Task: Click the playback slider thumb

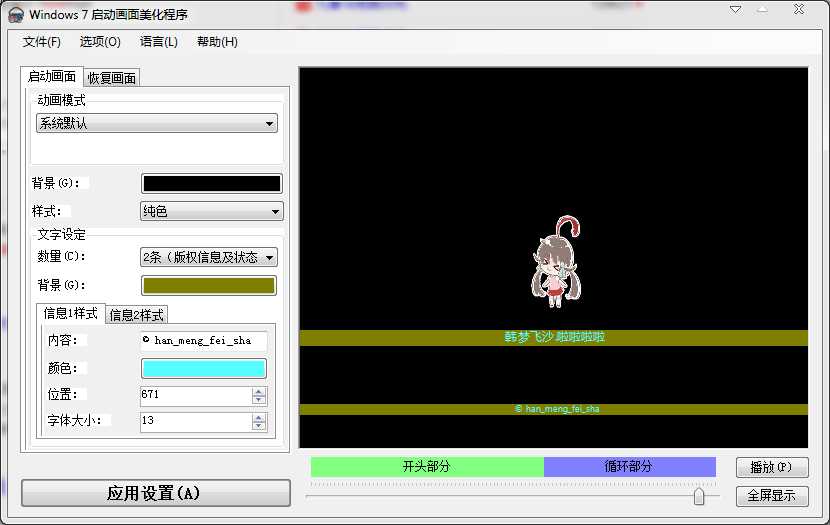Action: pyautogui.click(x=699, y=496)
